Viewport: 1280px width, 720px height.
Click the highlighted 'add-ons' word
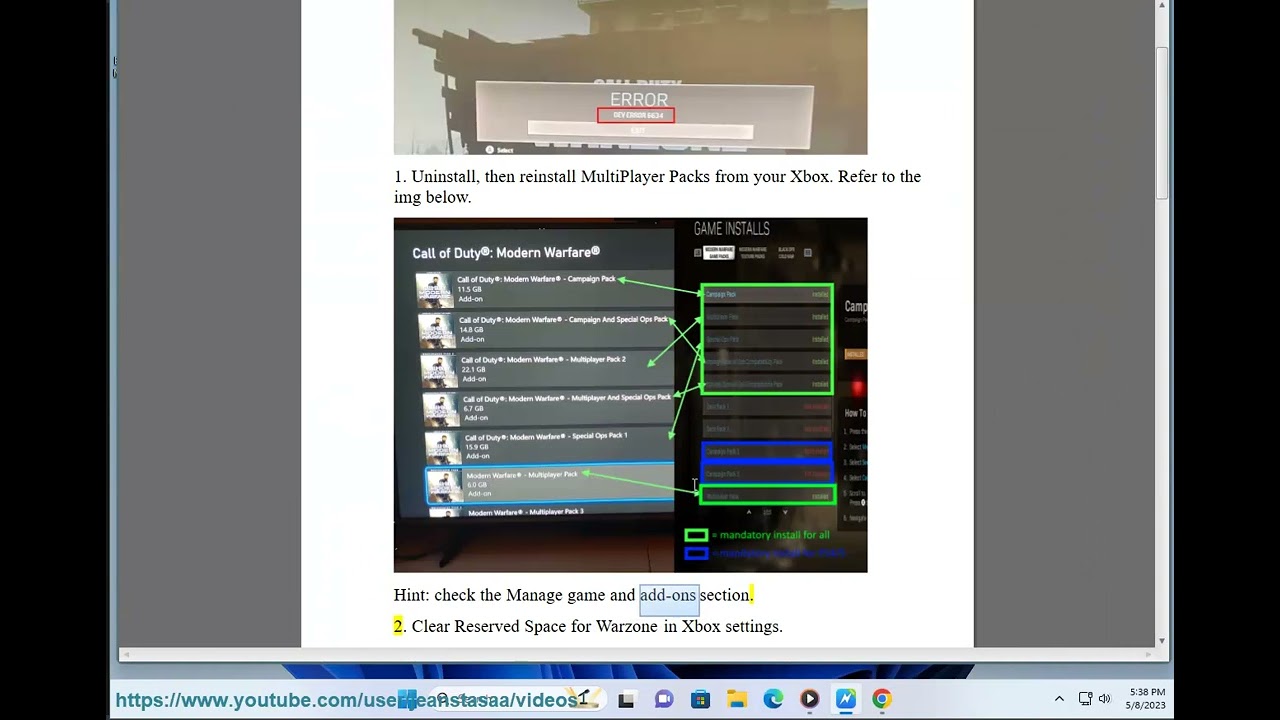click(668, 595)
